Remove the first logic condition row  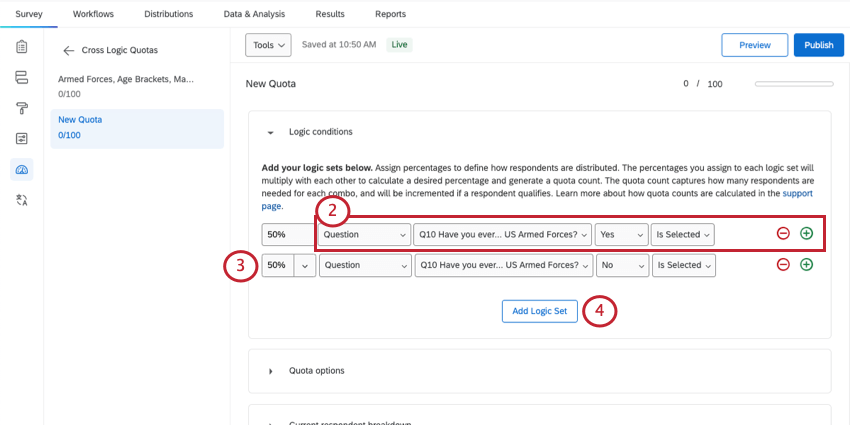(x=783, y=234)
